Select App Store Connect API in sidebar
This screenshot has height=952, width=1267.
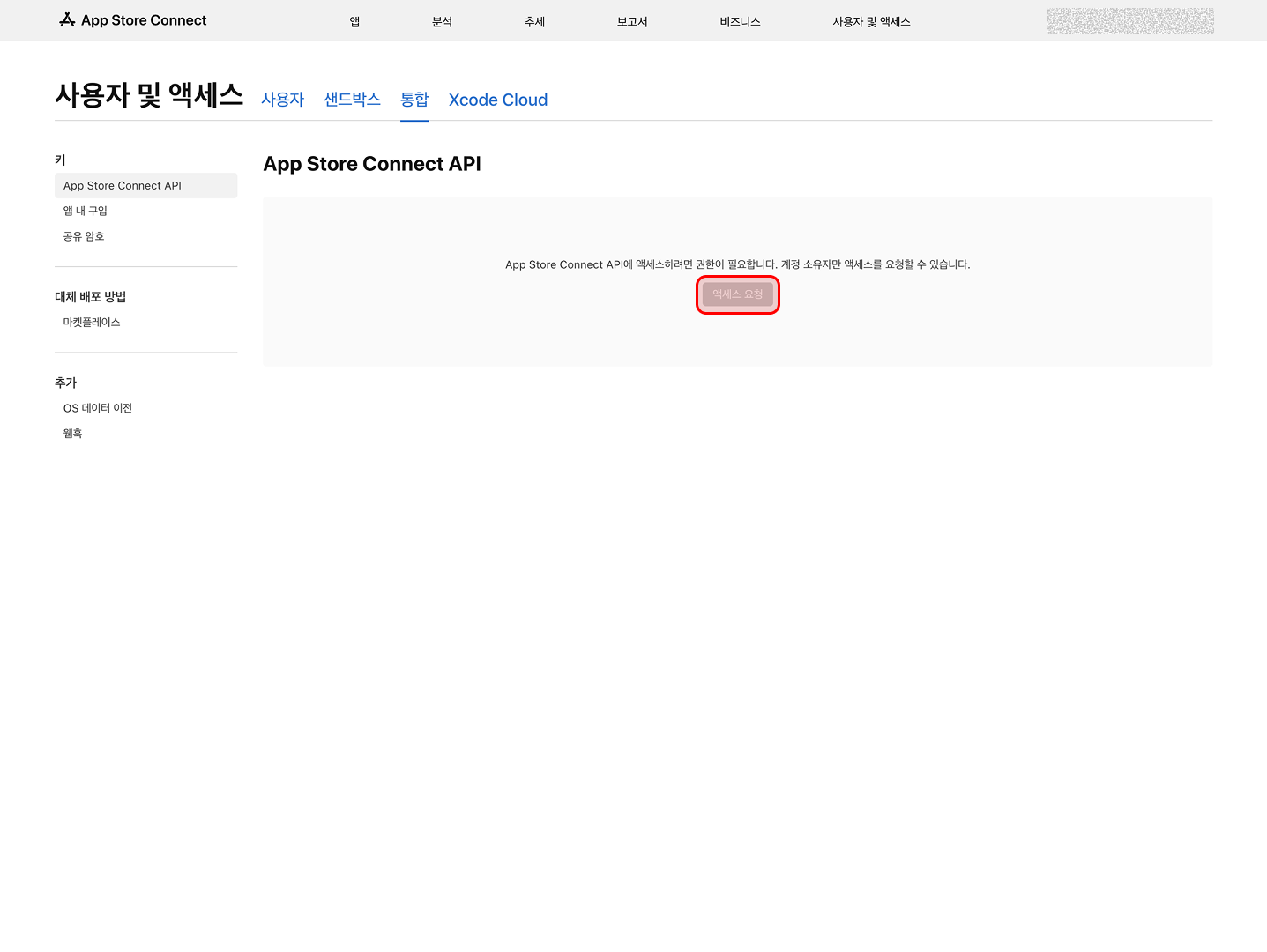tap(146, 185)
